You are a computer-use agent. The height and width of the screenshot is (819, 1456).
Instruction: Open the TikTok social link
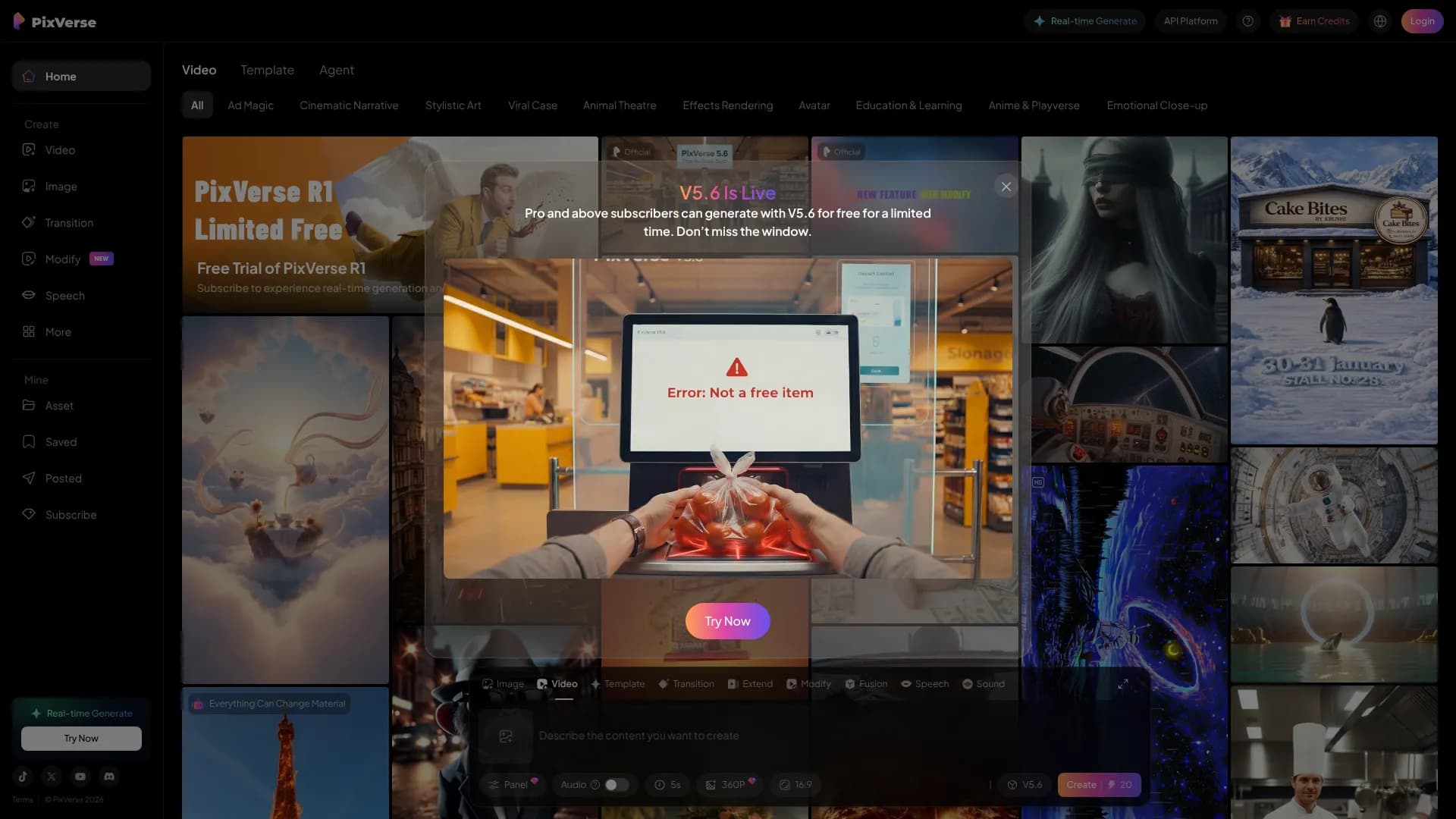tap(23, 777)
